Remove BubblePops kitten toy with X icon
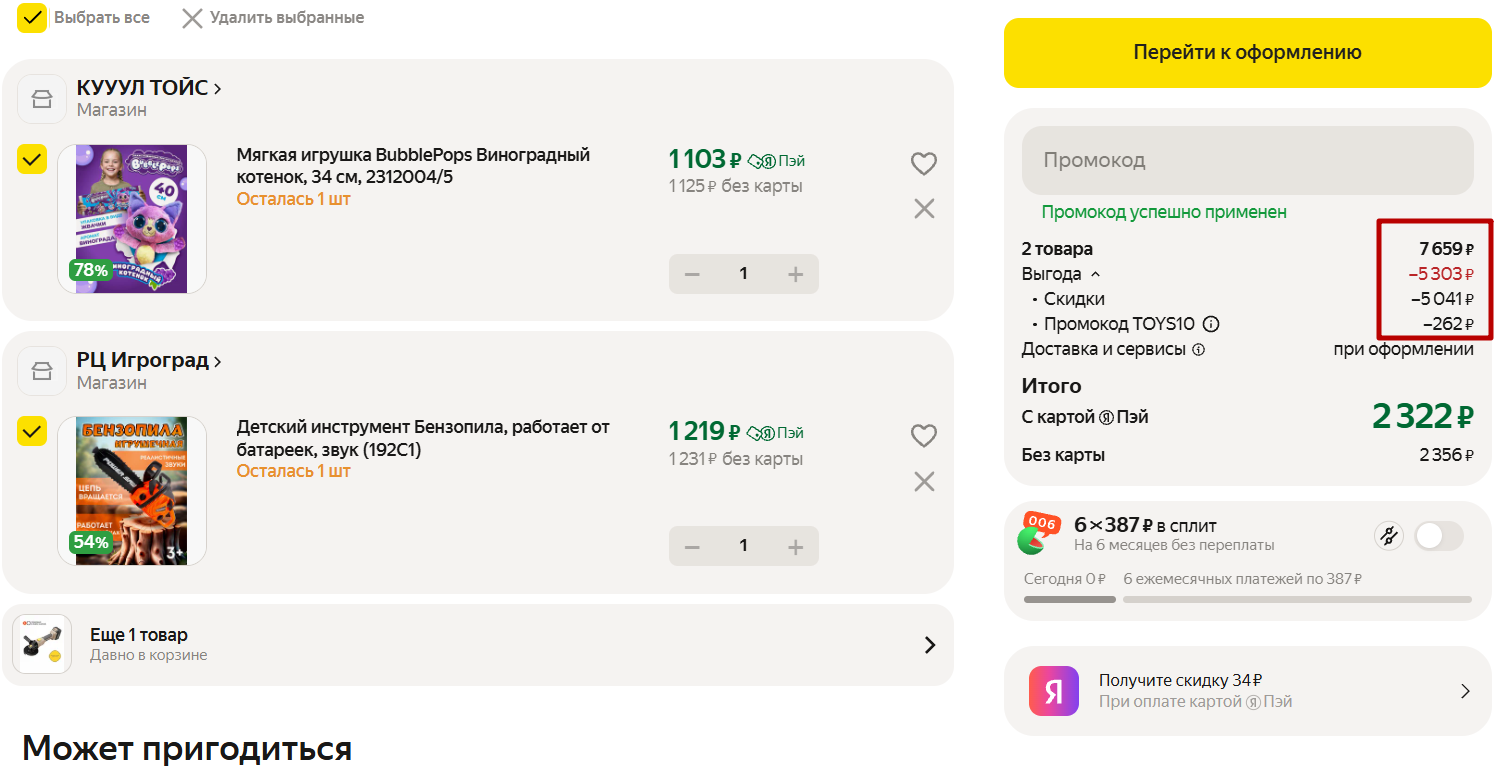The image size is (1505, 769). coord(925,208)
